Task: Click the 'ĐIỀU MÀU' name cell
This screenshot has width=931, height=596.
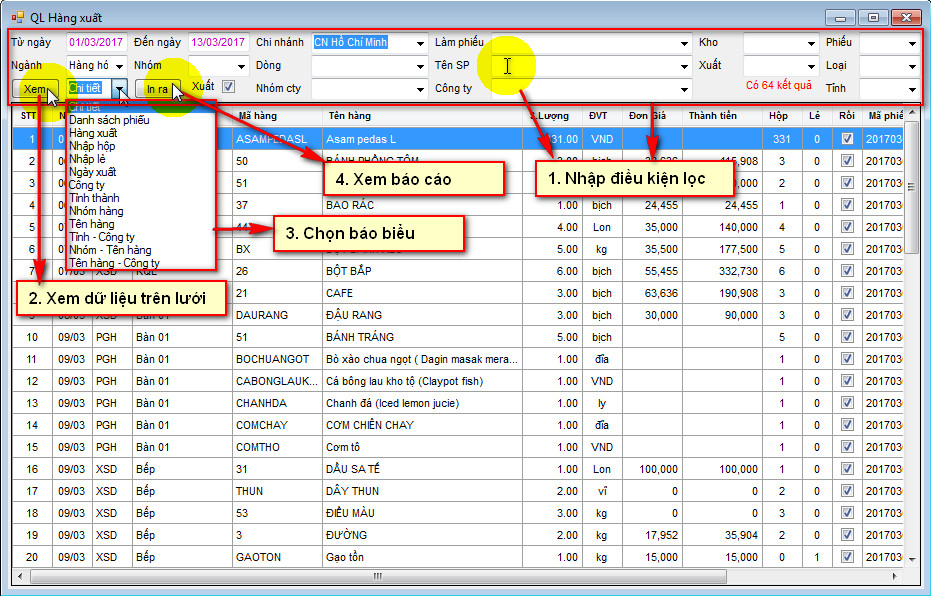Action: 422,512
